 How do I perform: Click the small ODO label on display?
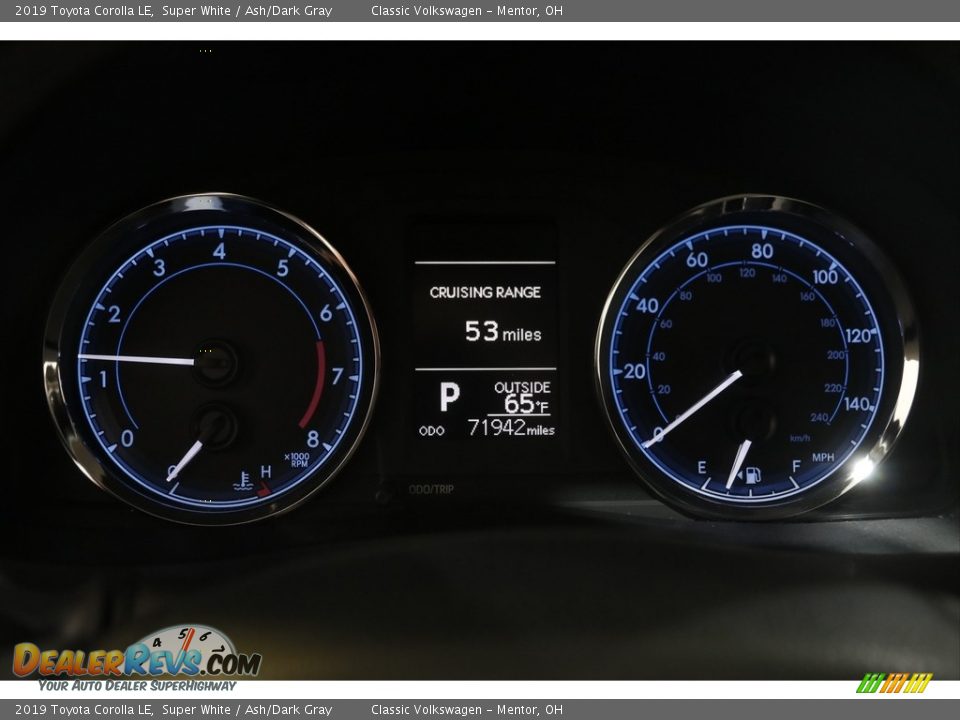pos(431,431)
